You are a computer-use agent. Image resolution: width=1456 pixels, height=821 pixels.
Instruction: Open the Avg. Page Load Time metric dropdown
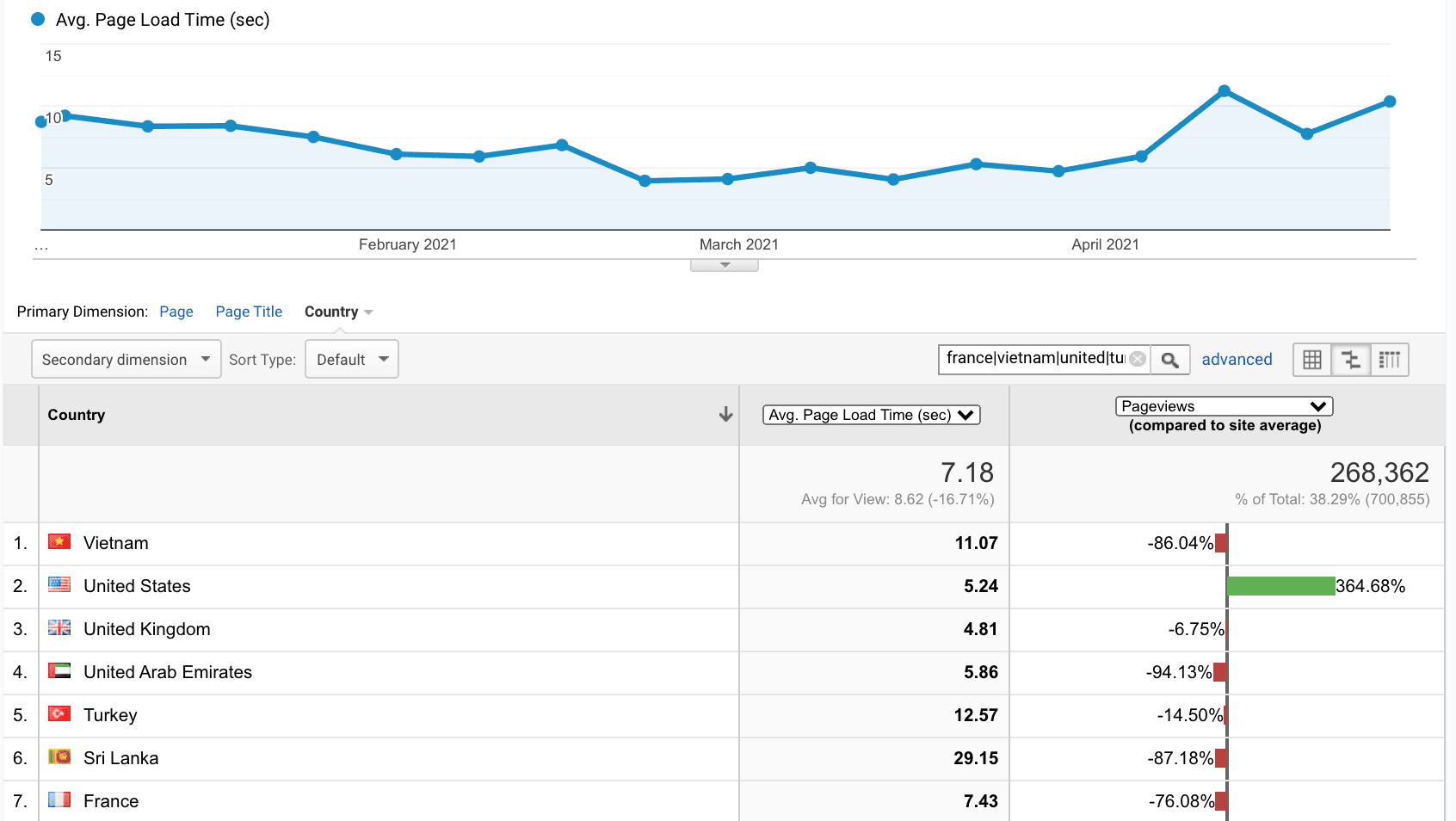[x=871, y=415]
